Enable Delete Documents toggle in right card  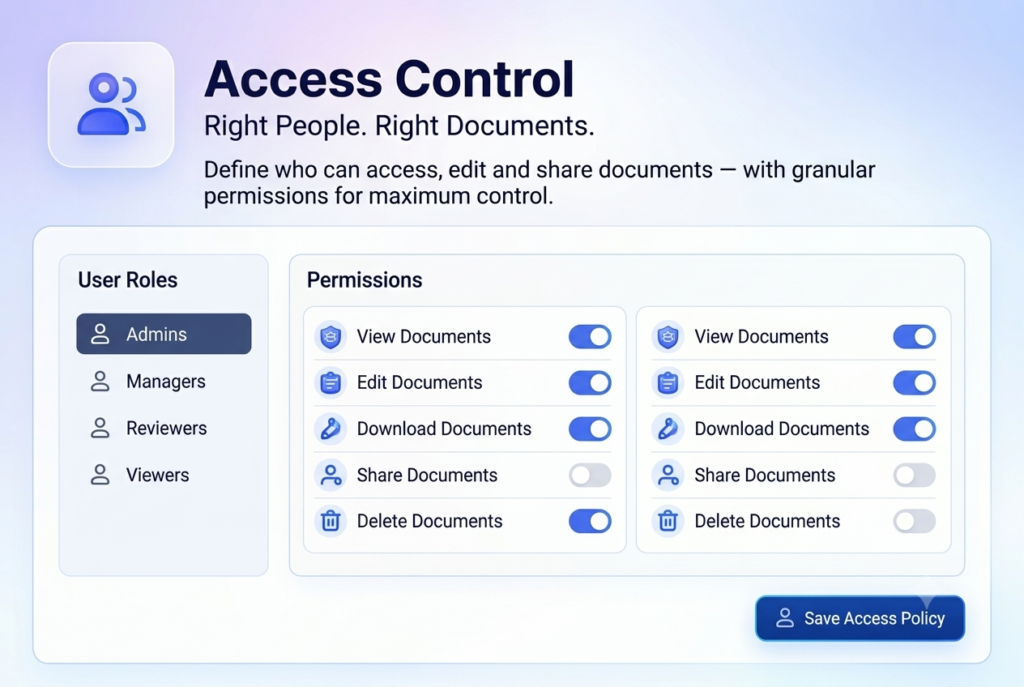coord(914,521)
